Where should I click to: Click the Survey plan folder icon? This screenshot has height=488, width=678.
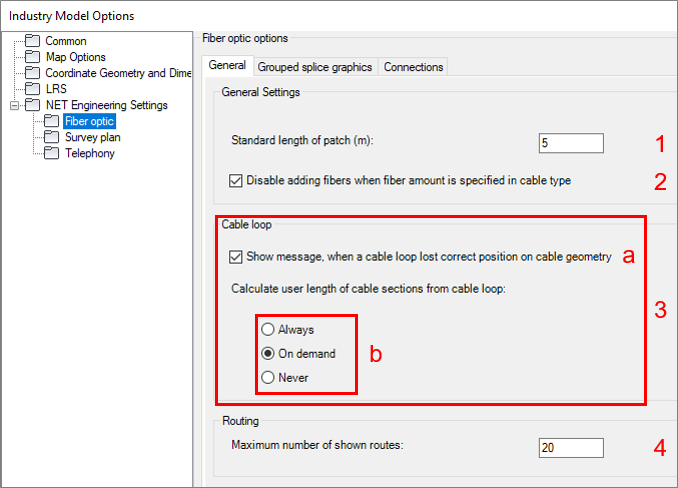(51, 137)
